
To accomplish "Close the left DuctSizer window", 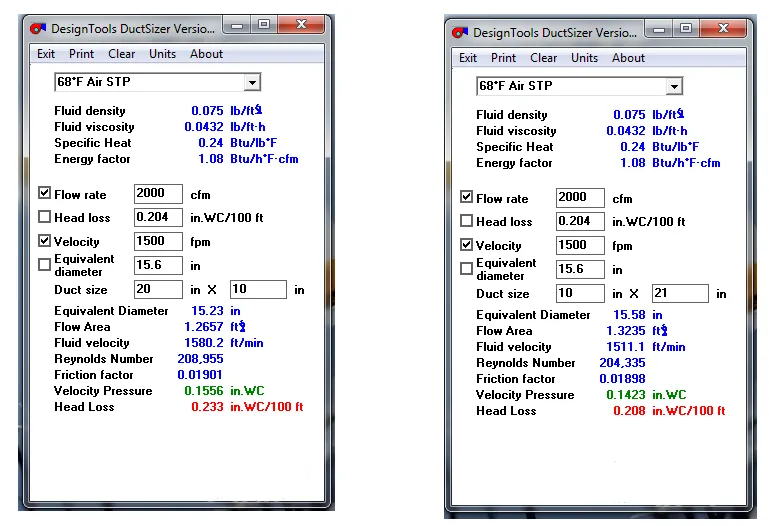I will coord(296,23).
